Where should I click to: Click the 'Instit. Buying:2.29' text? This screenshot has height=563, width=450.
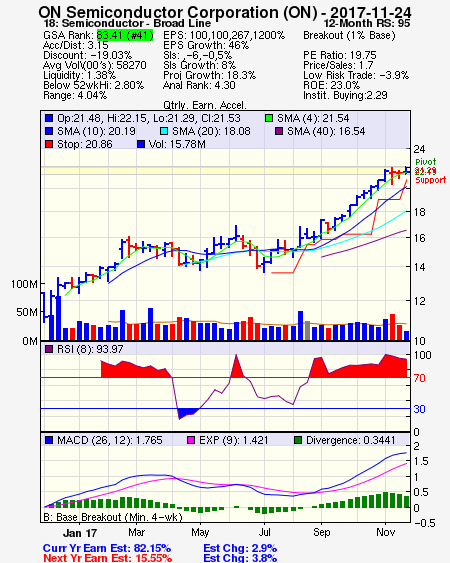[x=345, y=96]
